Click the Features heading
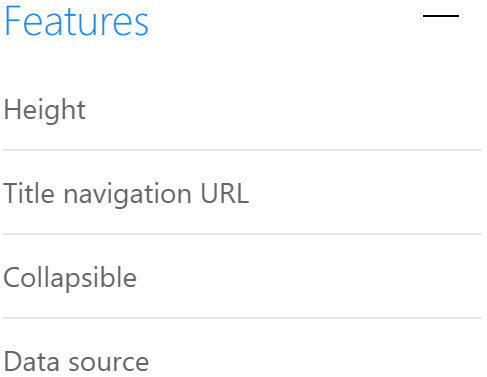Viewport: 487px width, 377px height. tap(76, 22)
